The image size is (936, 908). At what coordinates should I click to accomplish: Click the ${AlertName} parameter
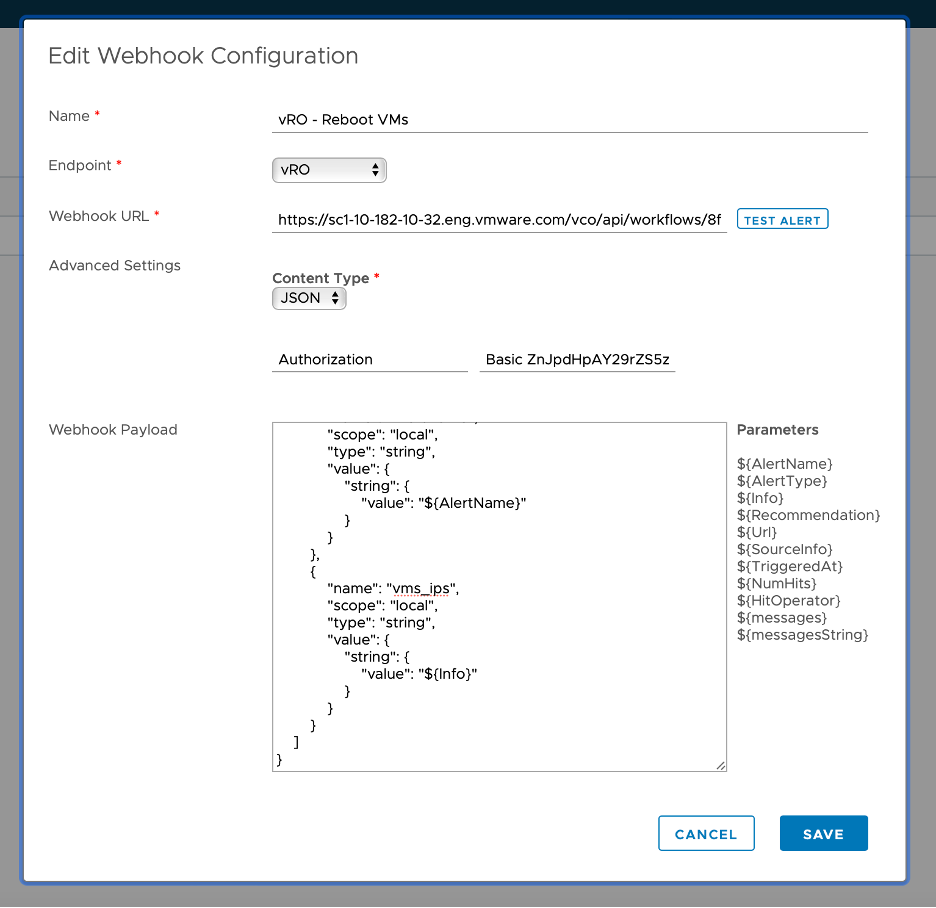tap(785, 464)
